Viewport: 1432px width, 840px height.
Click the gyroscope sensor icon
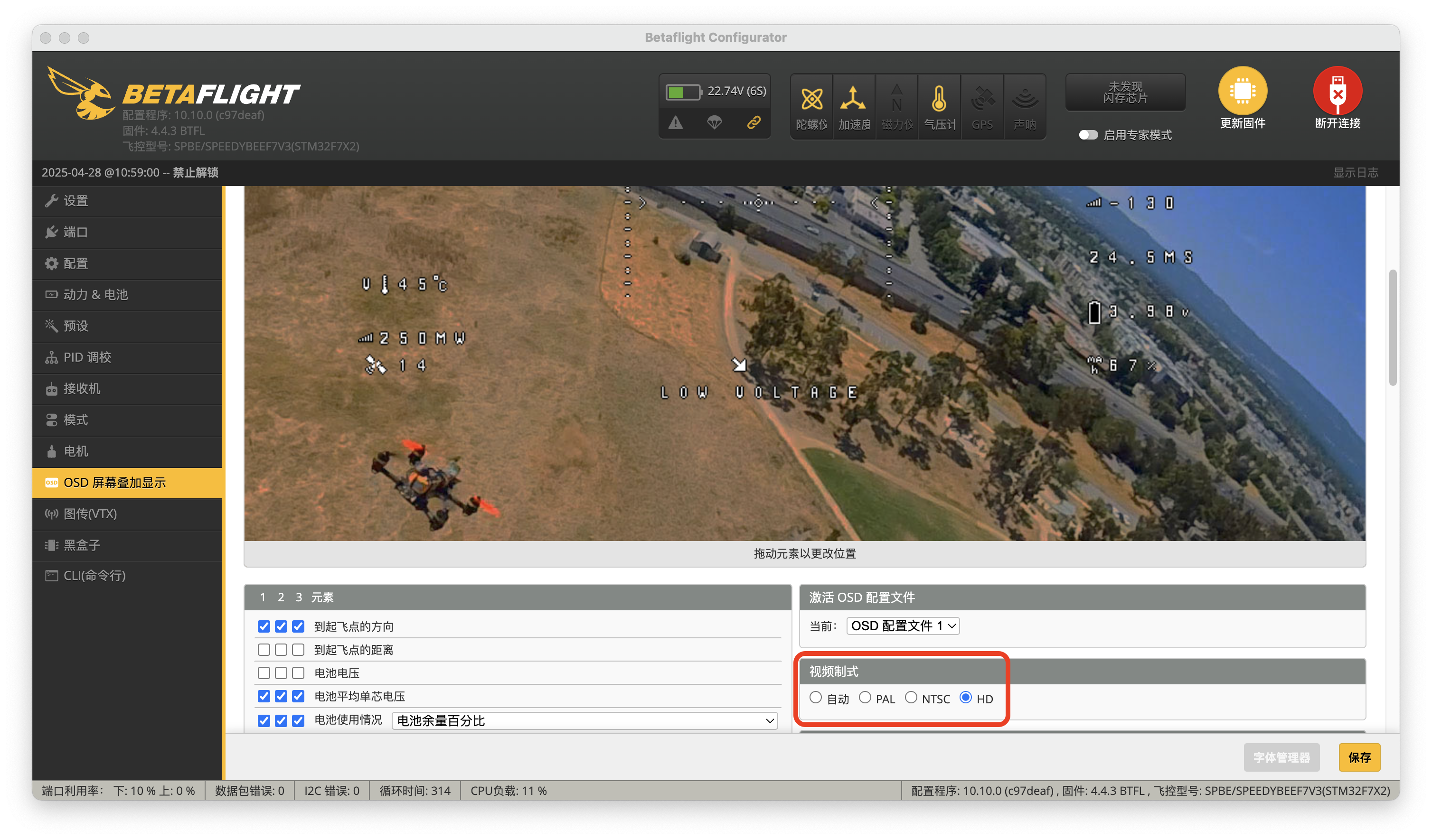coord(811,99)
